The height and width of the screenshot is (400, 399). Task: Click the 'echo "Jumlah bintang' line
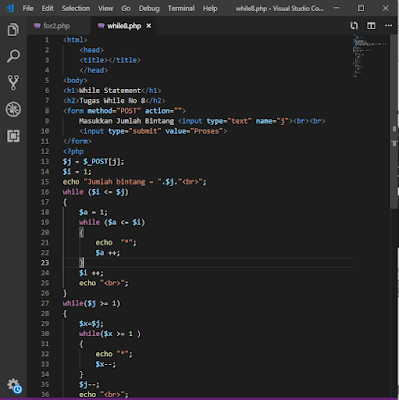click(x=135, y=182)
